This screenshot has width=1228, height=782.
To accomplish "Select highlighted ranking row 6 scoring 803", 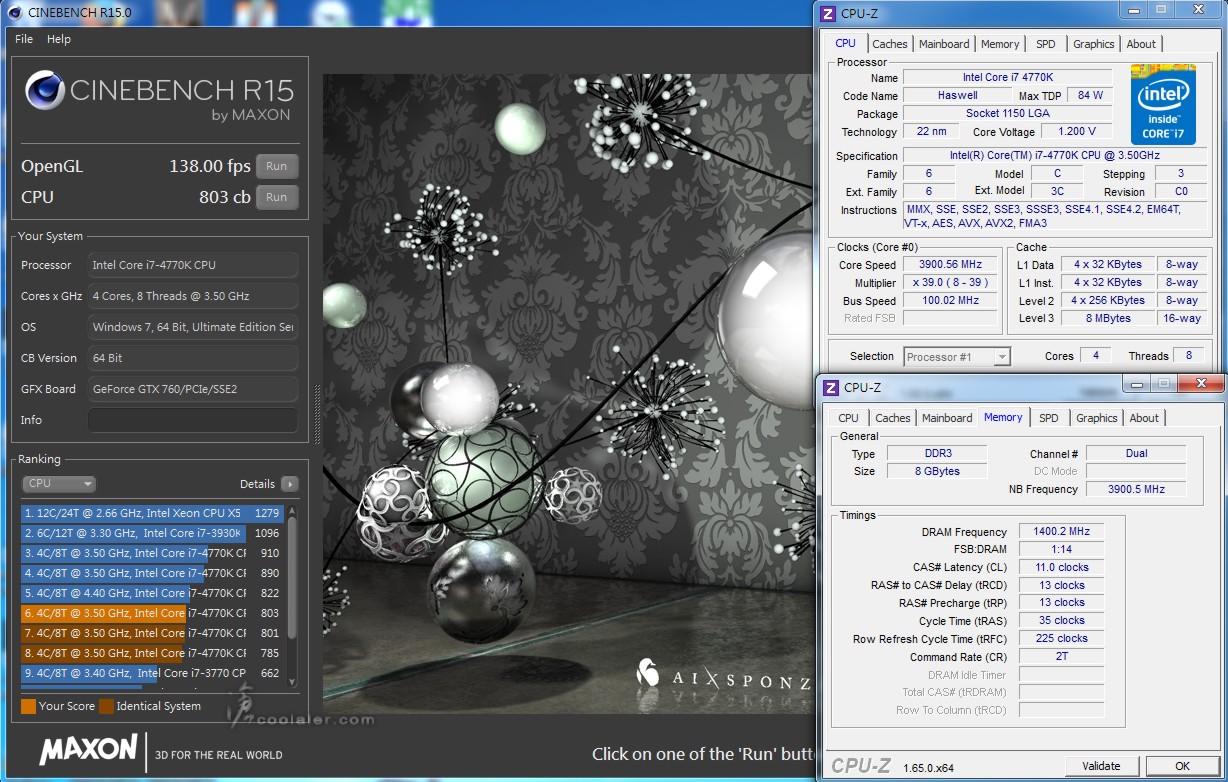I will [152, 613].
